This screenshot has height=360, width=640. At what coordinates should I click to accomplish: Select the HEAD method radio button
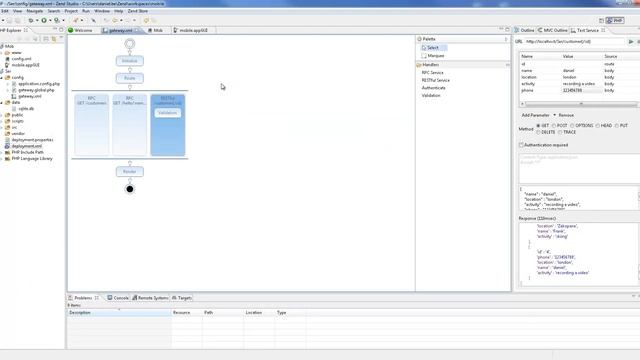598,126
